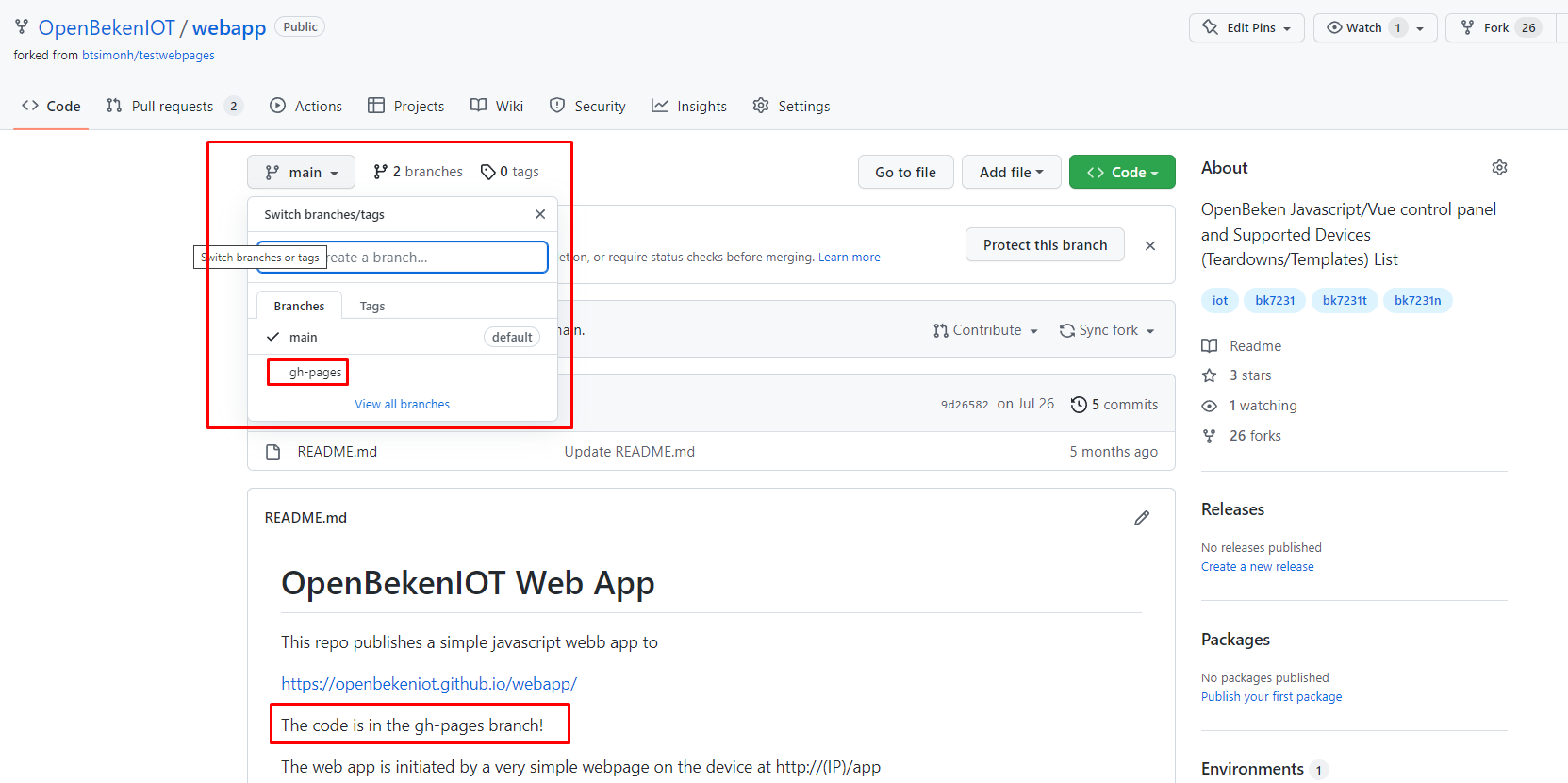This screenshot has height=783, width=1568.
Task: Click Protect this branch button
Action: 1045,244
